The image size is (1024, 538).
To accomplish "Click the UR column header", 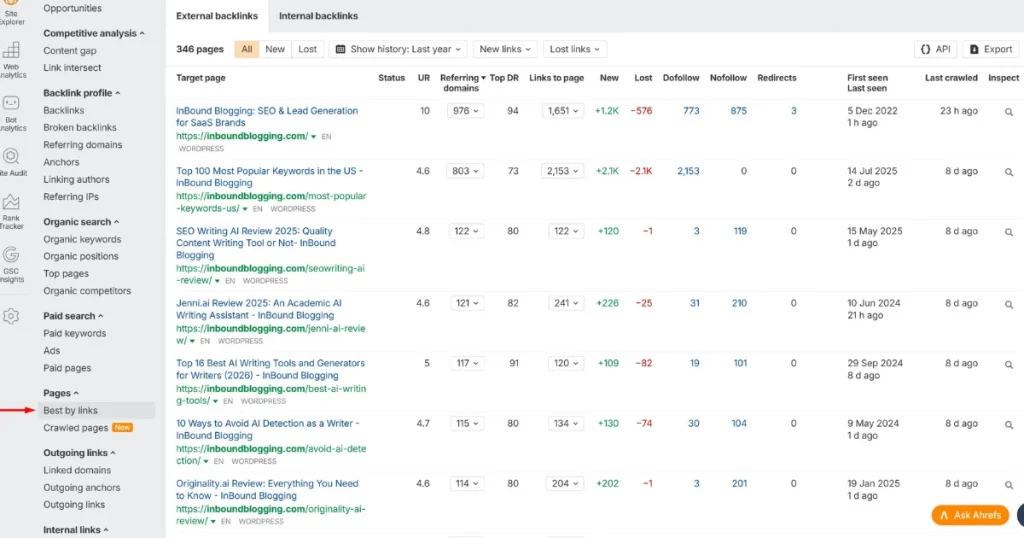I will [424, 78].
